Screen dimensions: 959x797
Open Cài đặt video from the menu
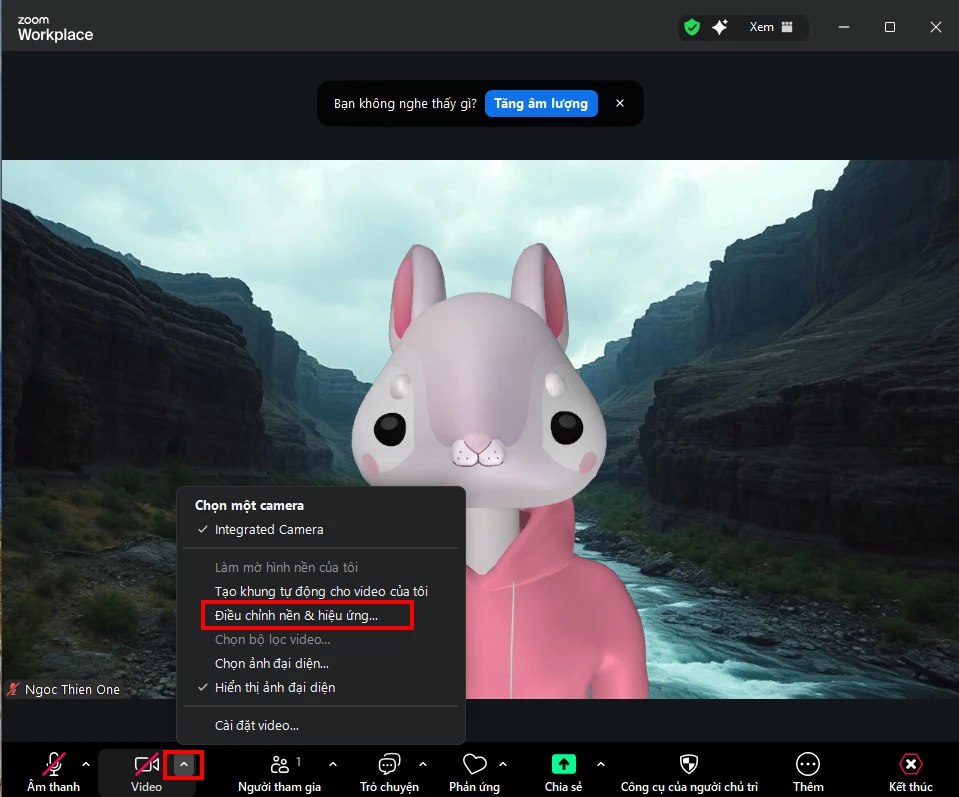(256, 726)
